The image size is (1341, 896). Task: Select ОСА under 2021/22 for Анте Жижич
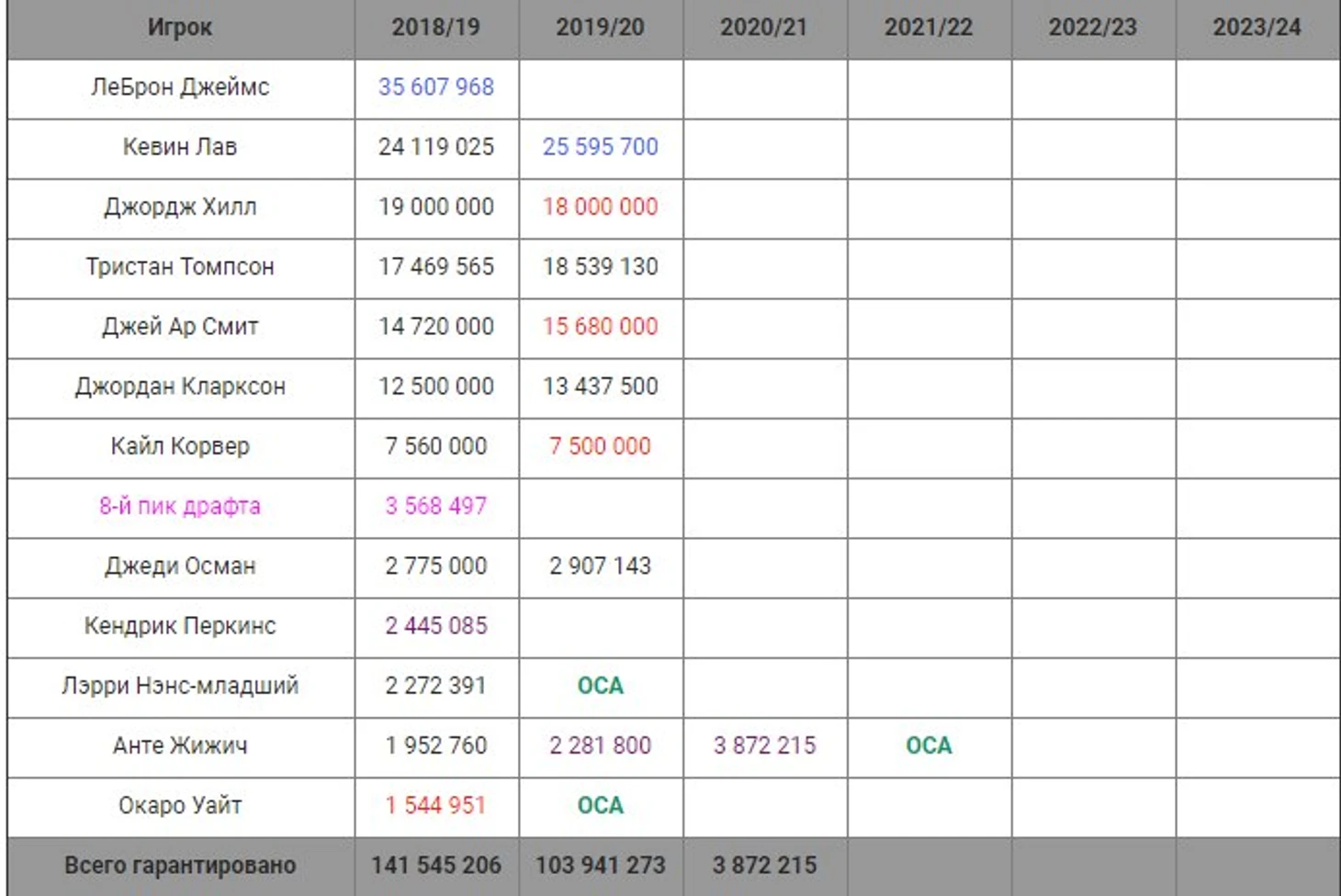pyautogui.click(x=929, y=745)
